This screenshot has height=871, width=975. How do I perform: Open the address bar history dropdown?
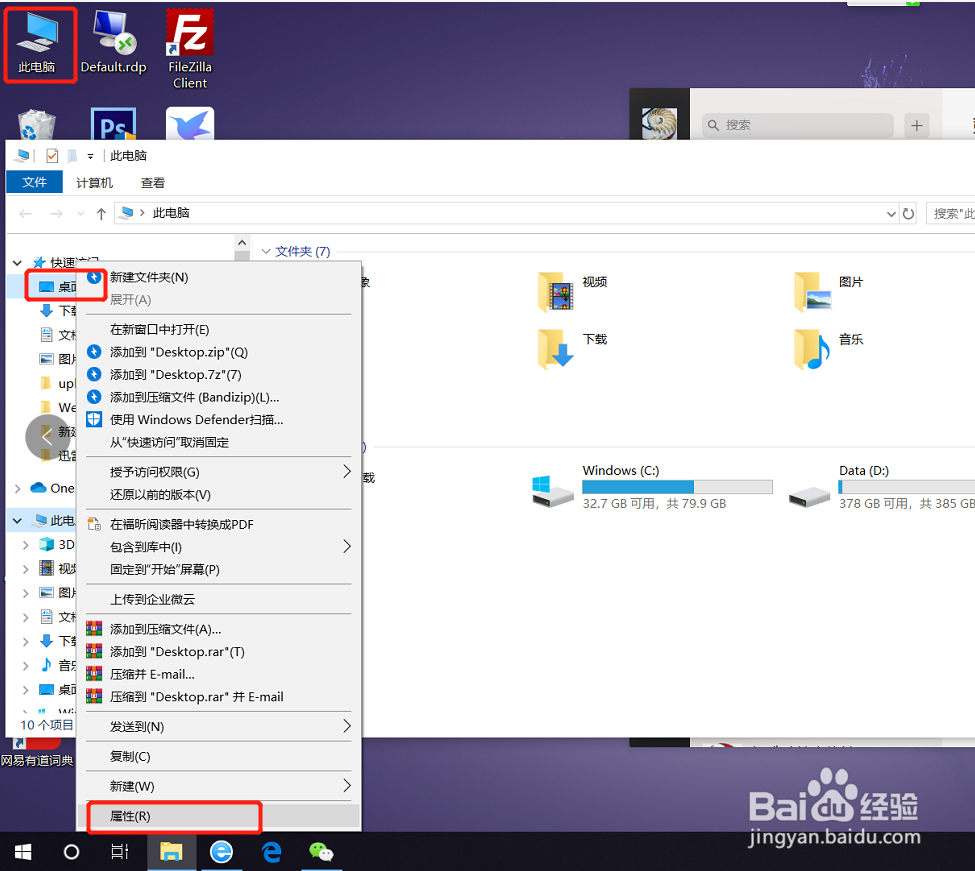[891, 214]
